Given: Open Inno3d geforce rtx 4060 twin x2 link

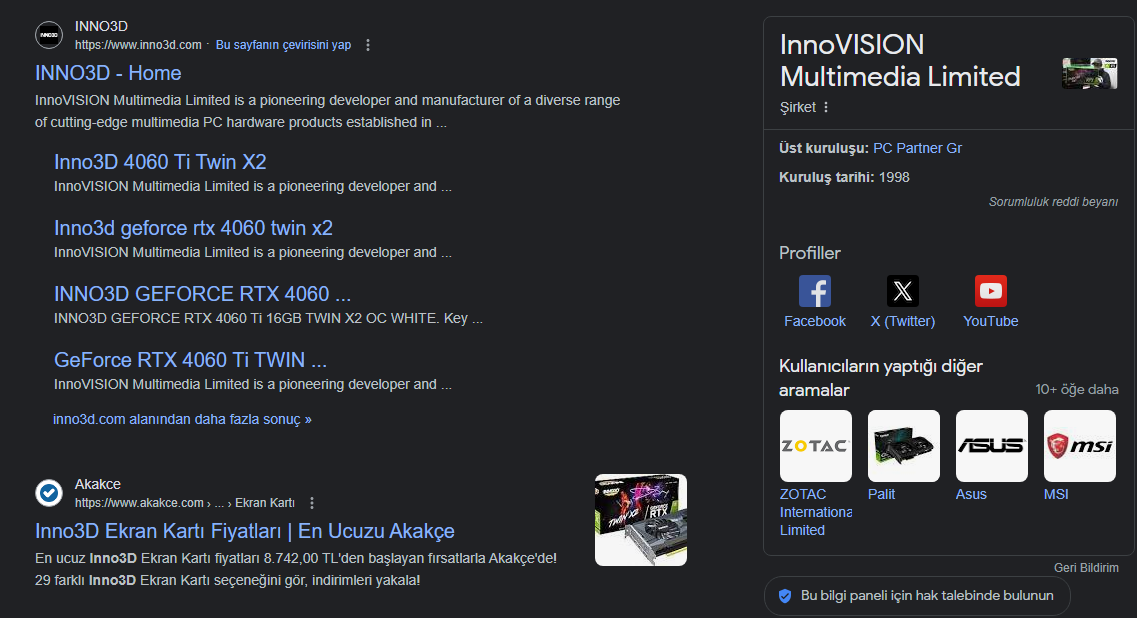Looking at the screenshot, I should (194, 228).
